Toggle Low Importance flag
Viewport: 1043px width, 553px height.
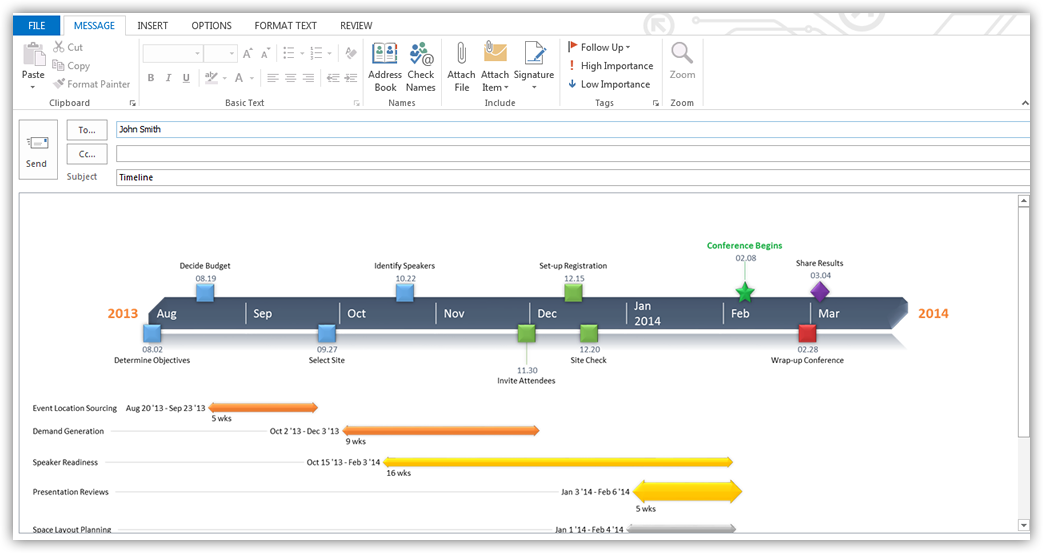tap(609, 84)
